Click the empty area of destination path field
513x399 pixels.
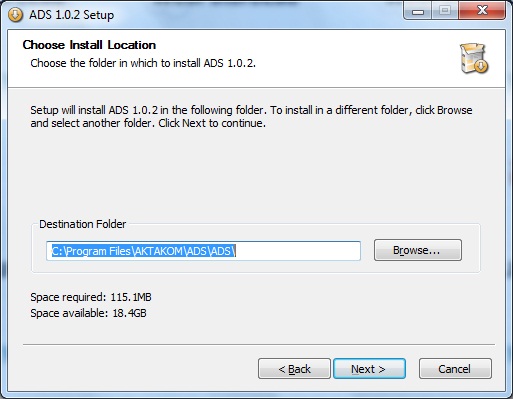(298, 251)
